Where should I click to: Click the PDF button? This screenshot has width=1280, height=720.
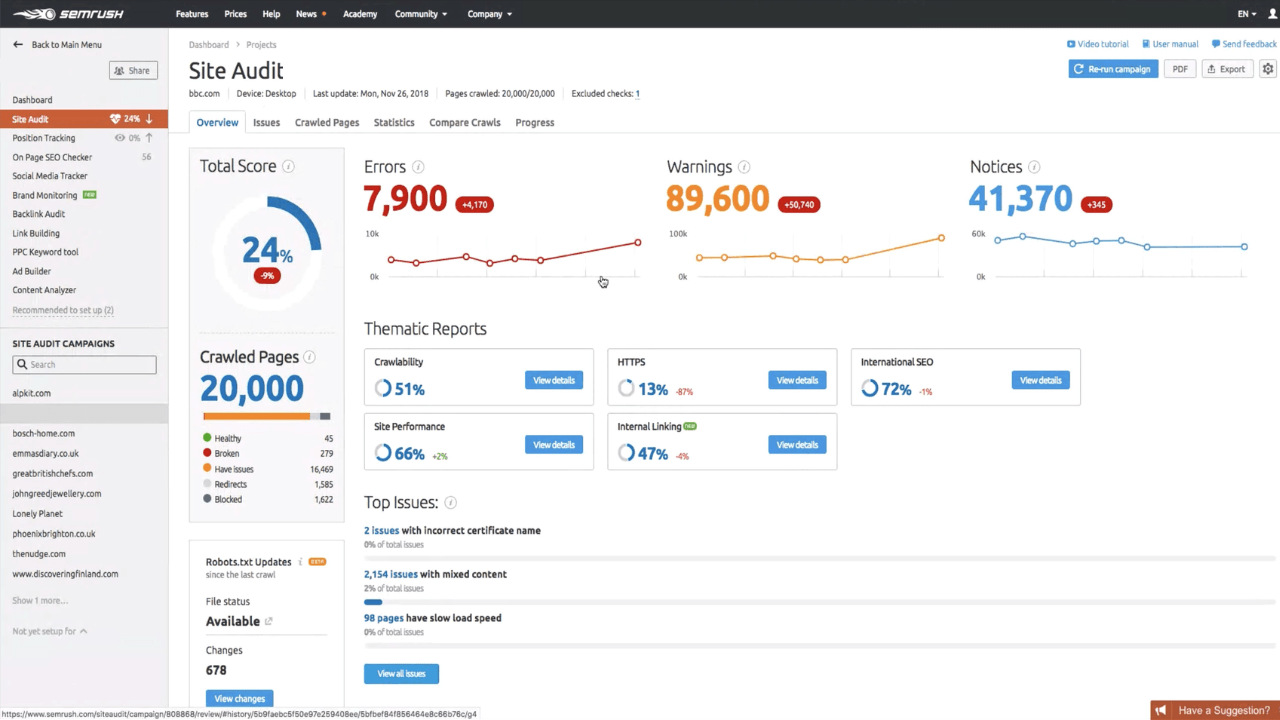[x=1180, y=69]
